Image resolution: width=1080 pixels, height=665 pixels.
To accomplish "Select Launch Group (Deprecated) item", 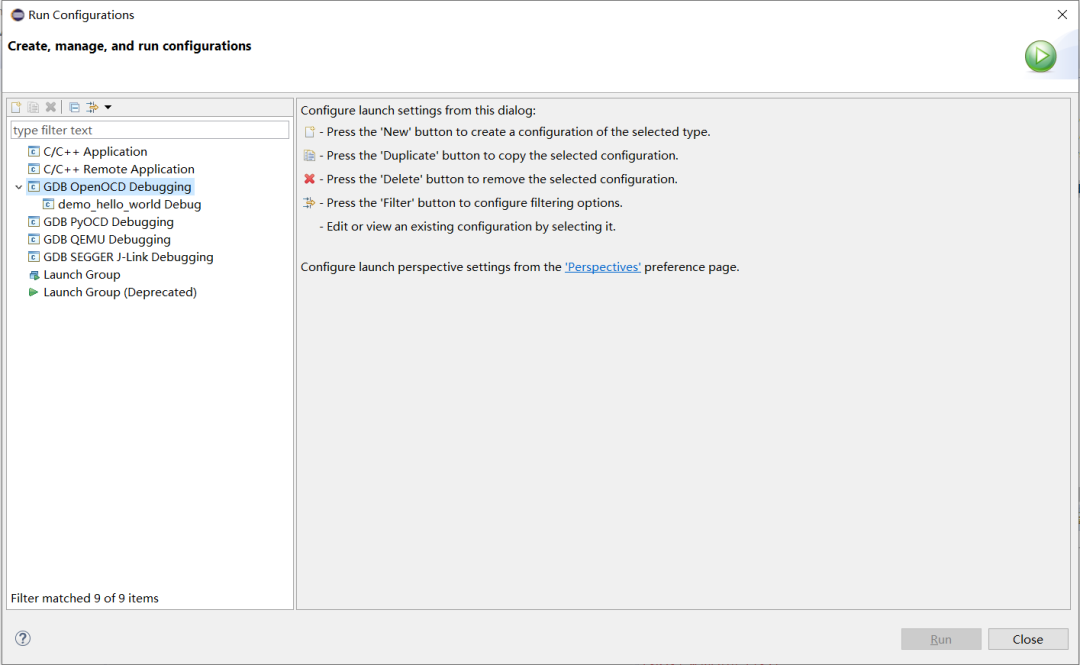I will point(120,292).
